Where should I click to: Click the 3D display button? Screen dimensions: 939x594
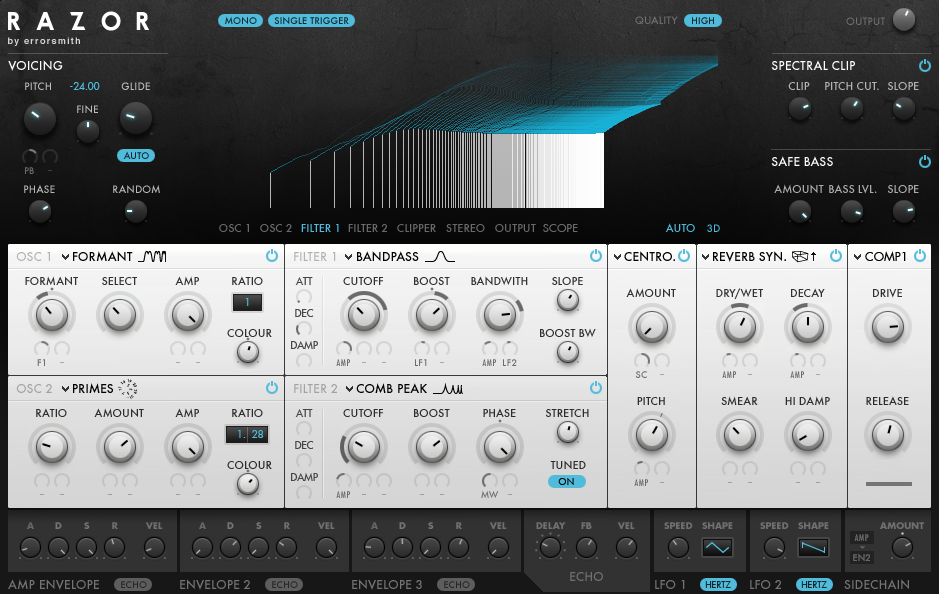713,228
